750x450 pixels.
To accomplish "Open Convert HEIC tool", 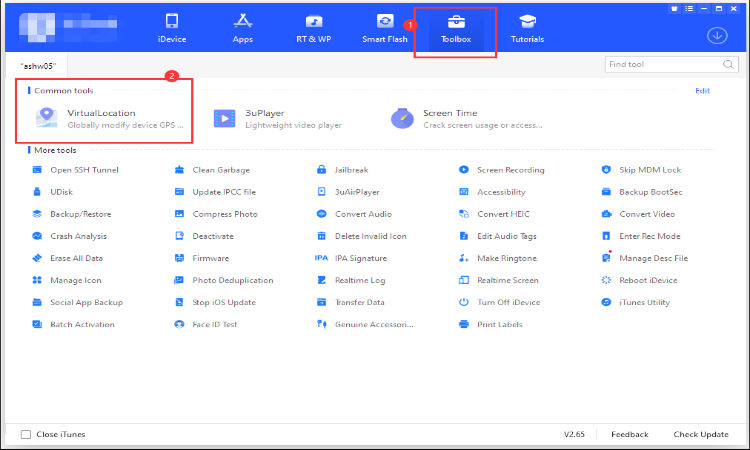I will [x=495, y=214].
